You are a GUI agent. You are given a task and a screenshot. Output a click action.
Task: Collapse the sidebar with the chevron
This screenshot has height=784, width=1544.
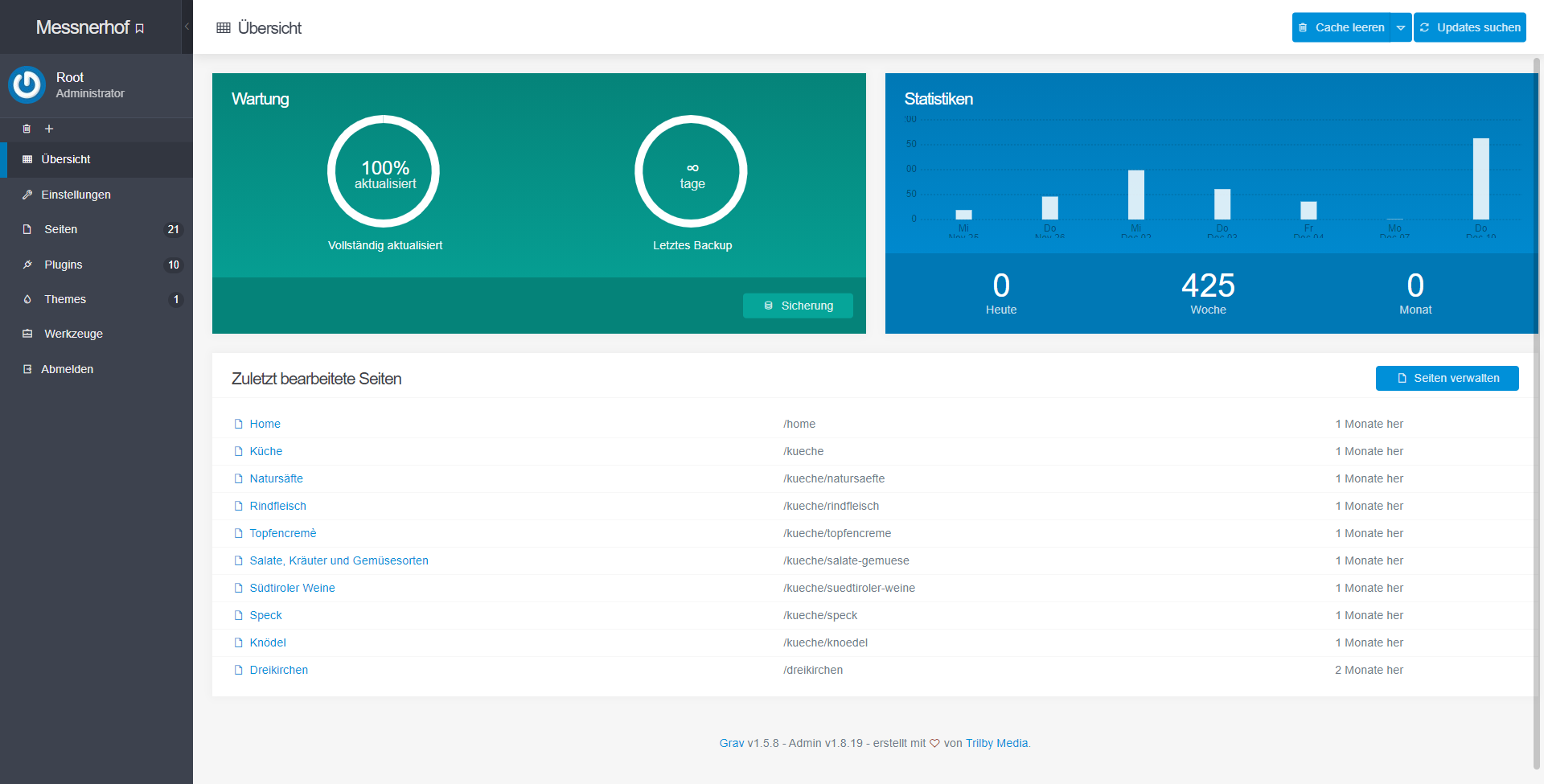[187, 27]
